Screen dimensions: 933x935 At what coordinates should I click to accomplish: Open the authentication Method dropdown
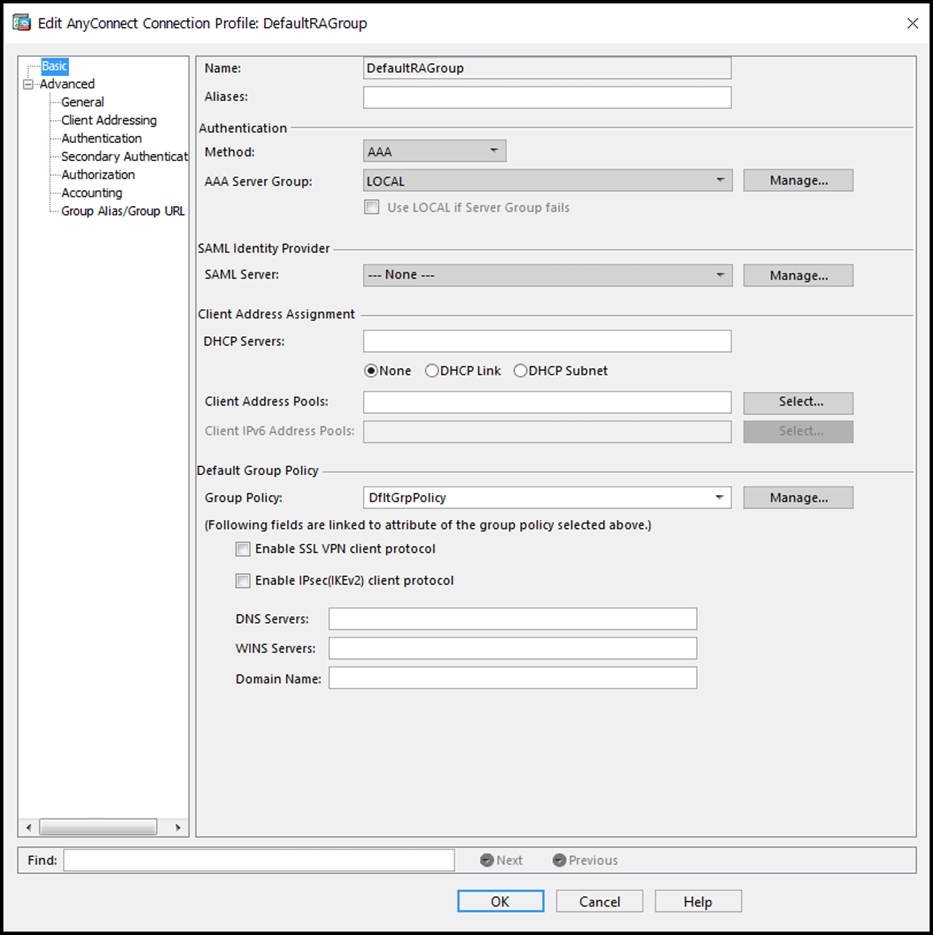pyautogui.click(x=435, y=151)
